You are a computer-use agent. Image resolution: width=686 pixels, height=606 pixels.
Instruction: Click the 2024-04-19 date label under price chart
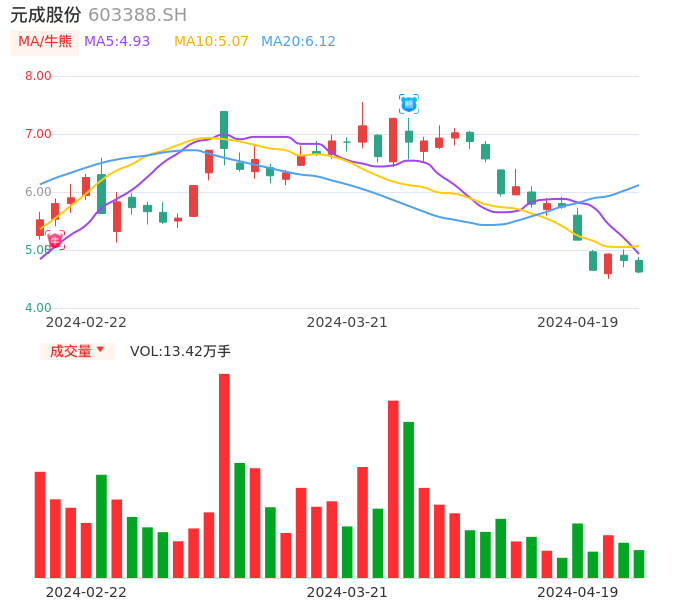pos(578,322)
